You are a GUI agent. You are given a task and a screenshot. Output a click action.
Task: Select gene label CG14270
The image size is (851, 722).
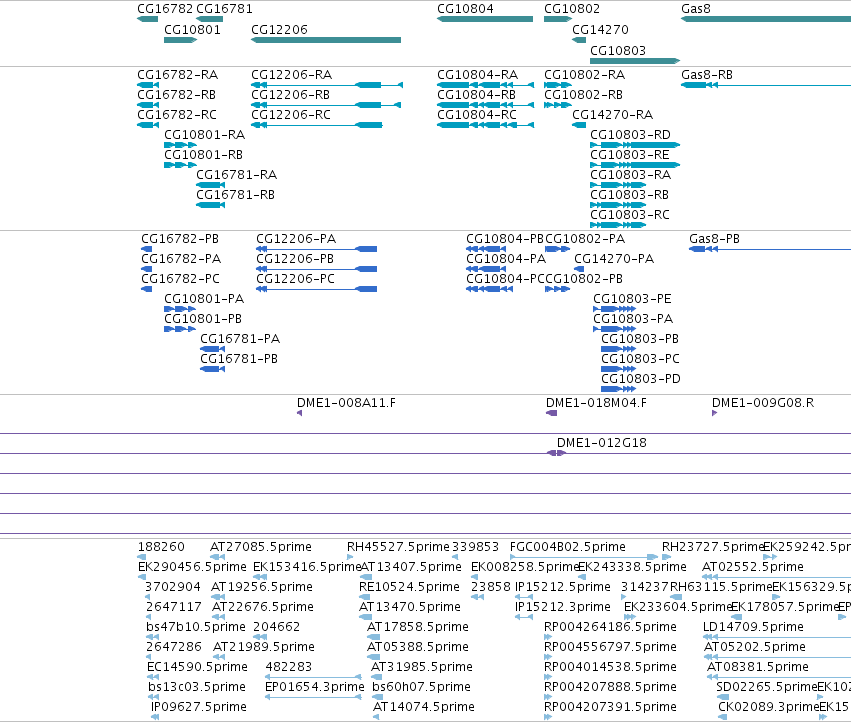click(x=600, y=29)
